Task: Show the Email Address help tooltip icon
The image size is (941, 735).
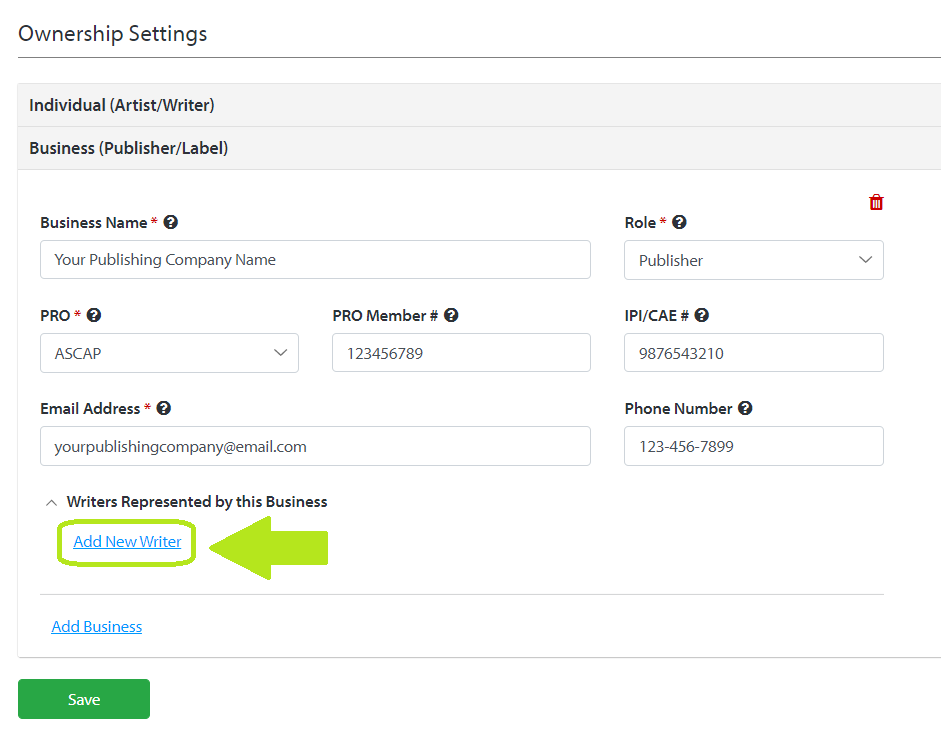Action: (x=163, y=408)
